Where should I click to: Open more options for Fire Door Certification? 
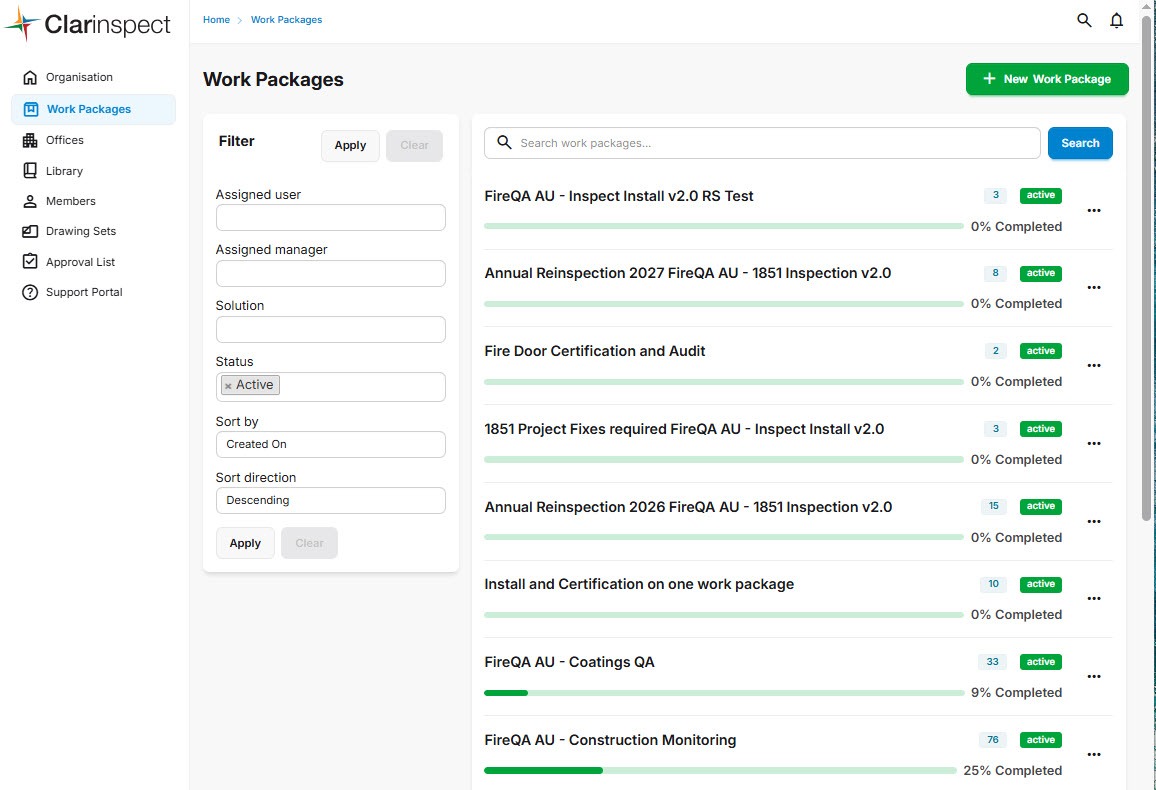[1093, 366]
